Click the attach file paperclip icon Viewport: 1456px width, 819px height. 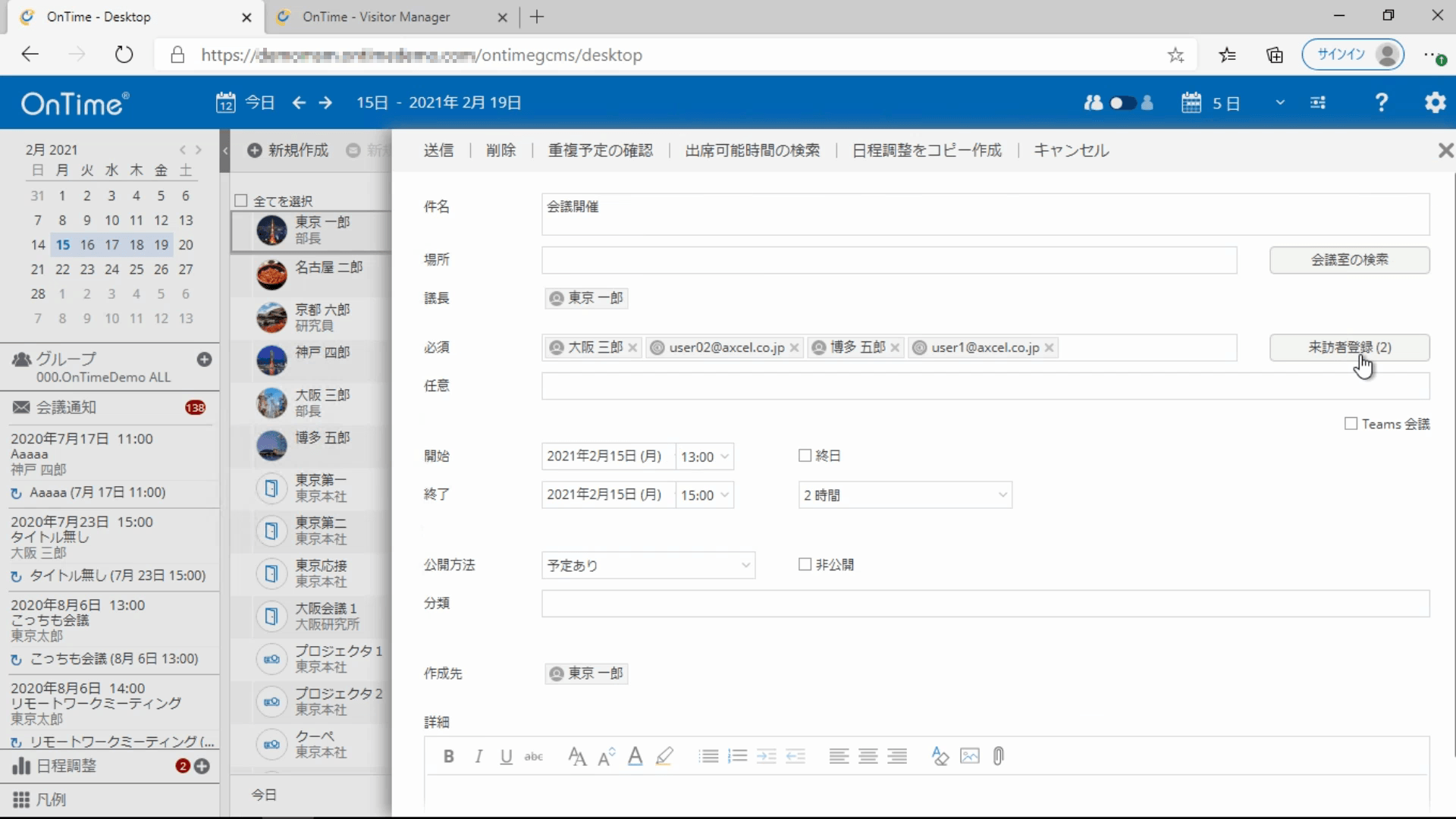[999, 756]
